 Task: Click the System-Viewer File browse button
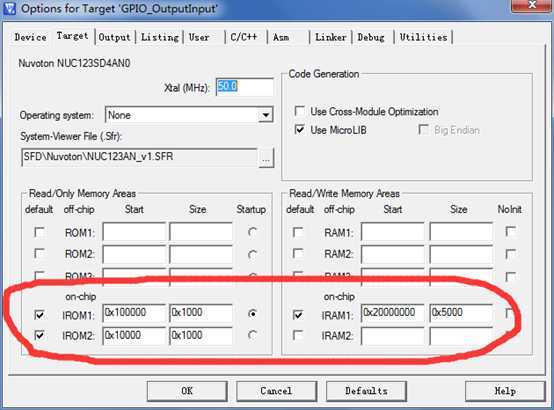coord(266,158)
